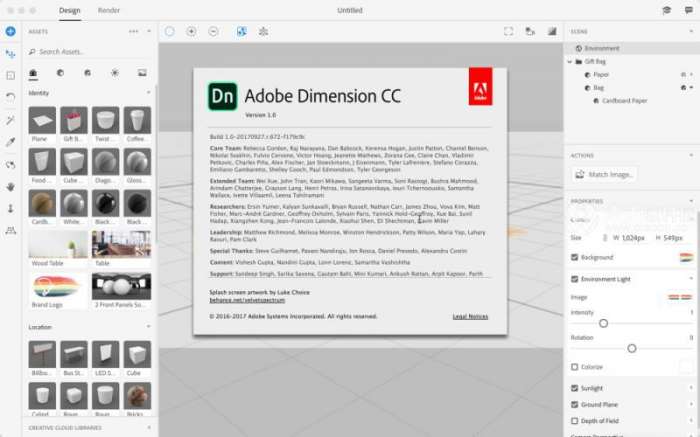The width and height of the screenshot is (700, 437).
Task: Expand the Ground Plane options arrow
Action: [691, 404]
